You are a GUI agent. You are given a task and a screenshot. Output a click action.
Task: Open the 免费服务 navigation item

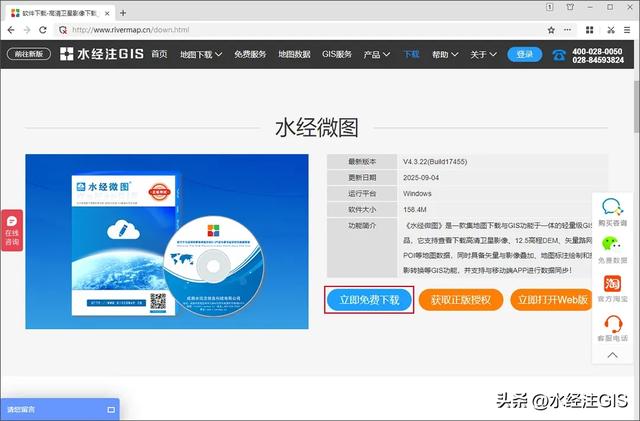(250, 54)
